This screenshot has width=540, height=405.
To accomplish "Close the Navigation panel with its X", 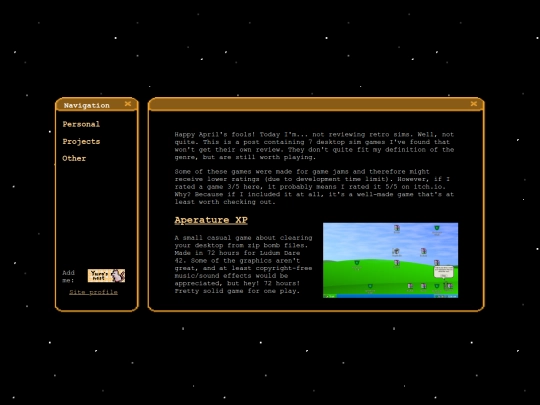I will (128, 104).
